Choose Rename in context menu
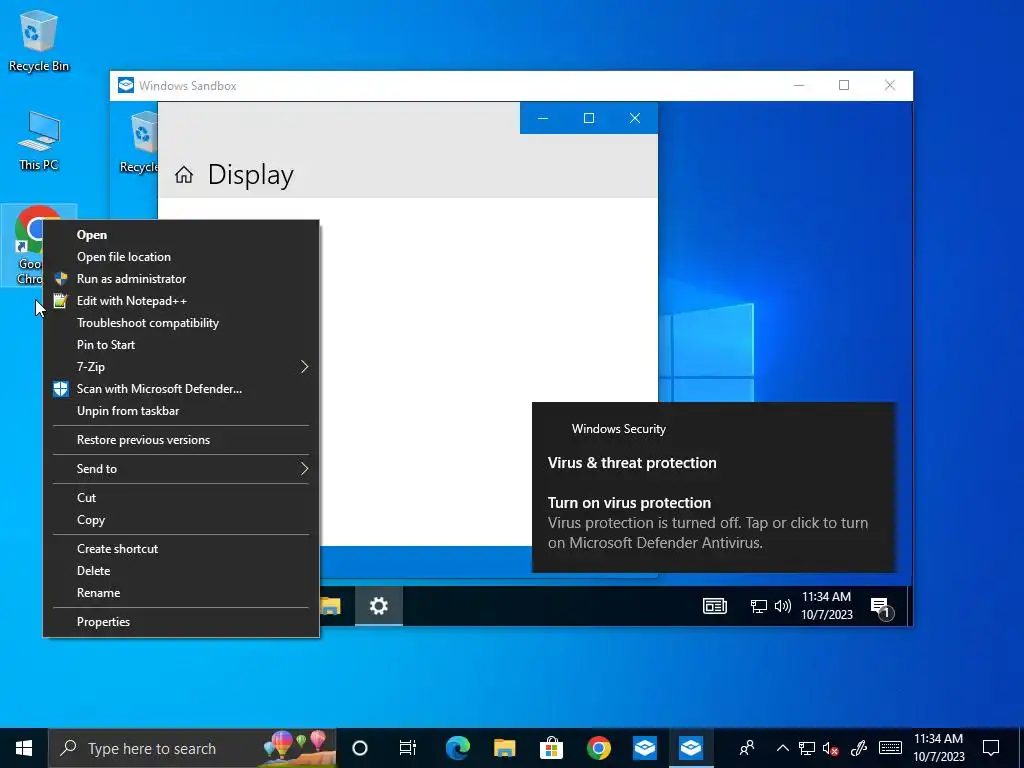Image resolution: width=1024 pixels, height=768 pixels. pyautogui.click(x=181, y=593)
